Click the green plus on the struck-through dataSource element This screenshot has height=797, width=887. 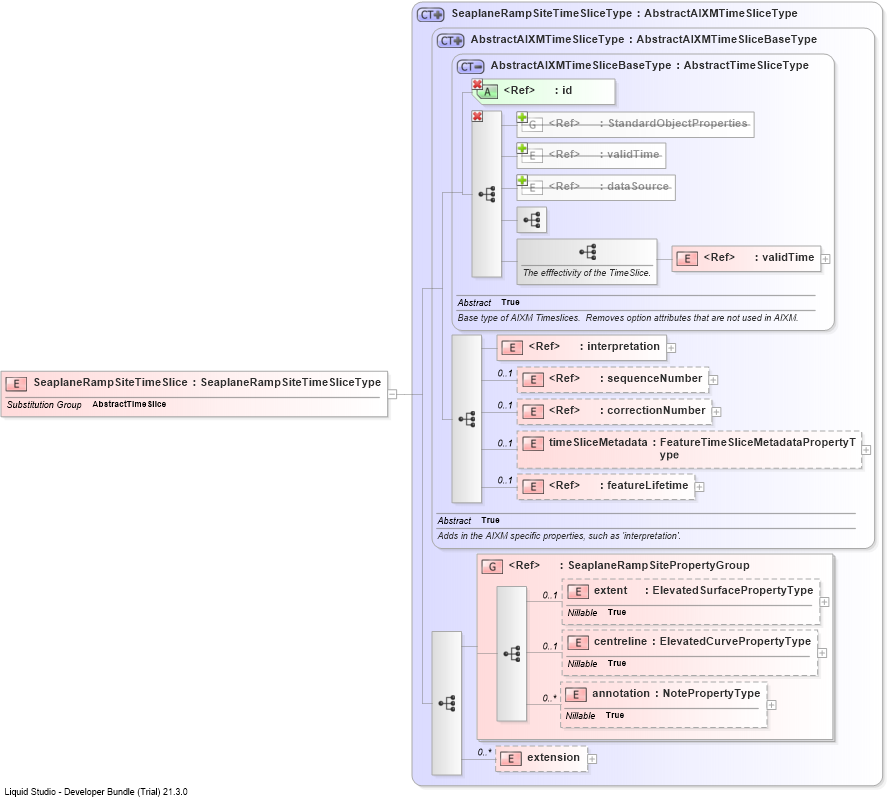click(522, 180)
